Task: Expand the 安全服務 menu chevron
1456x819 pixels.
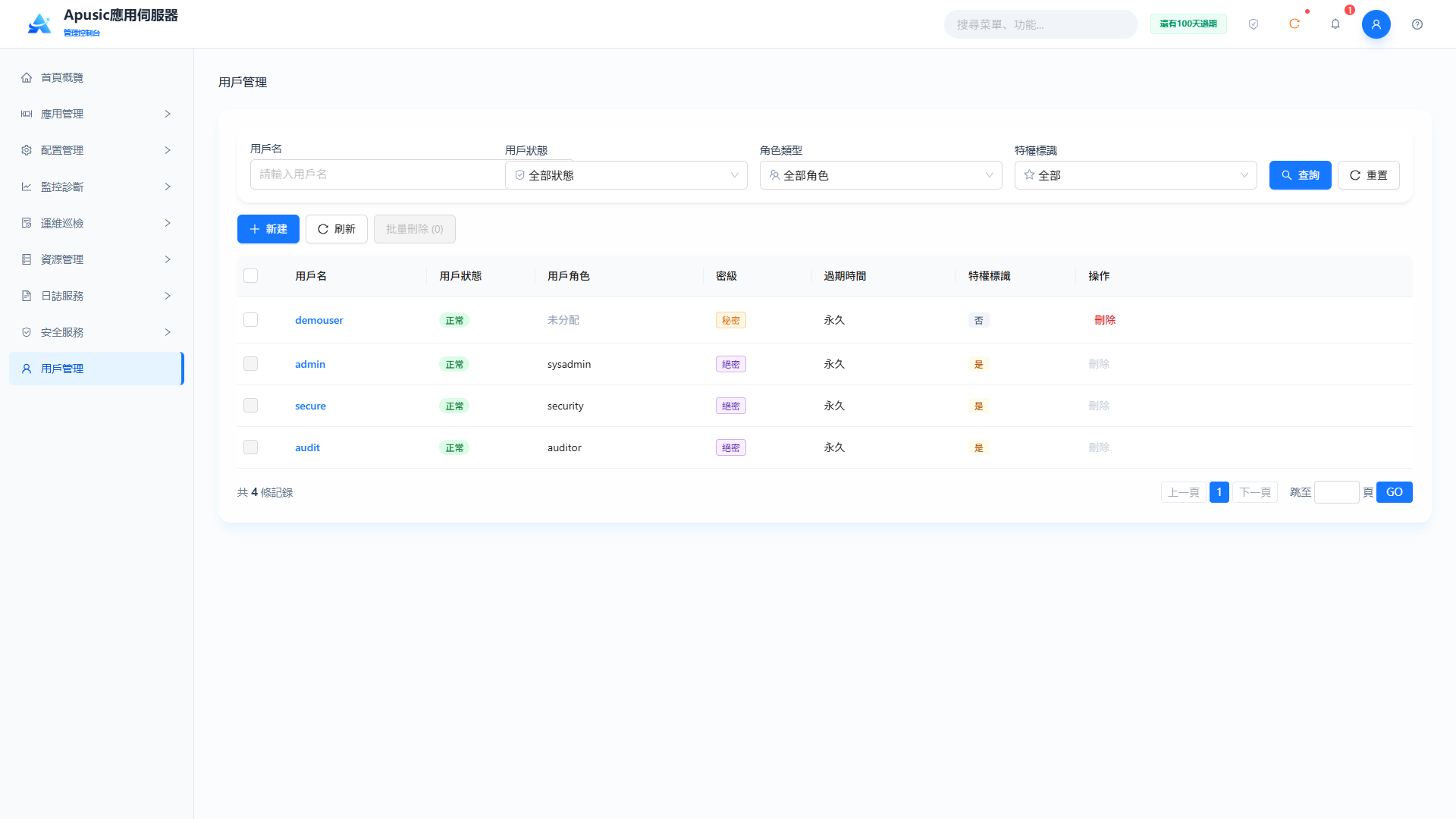Action: point(168,332)
